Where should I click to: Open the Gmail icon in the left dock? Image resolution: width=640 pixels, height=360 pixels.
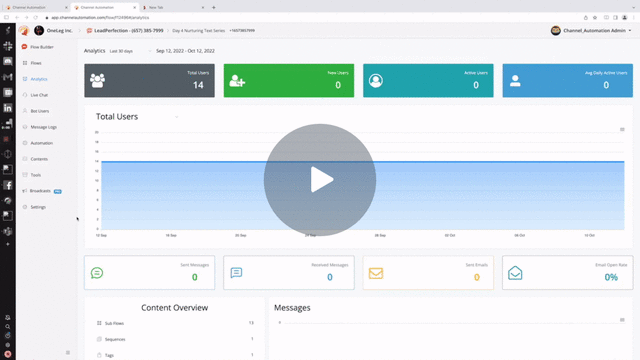click(8, 77)
